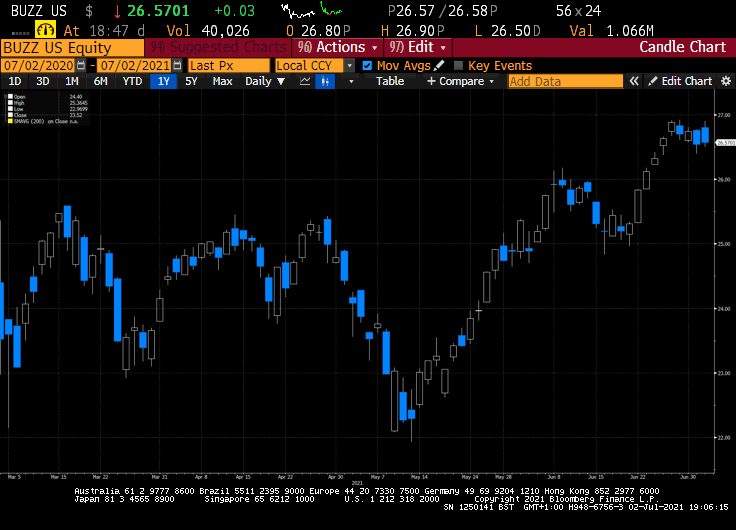Open 94) Suggested Charts
The image size is (736, 530).
pos(218,47)
